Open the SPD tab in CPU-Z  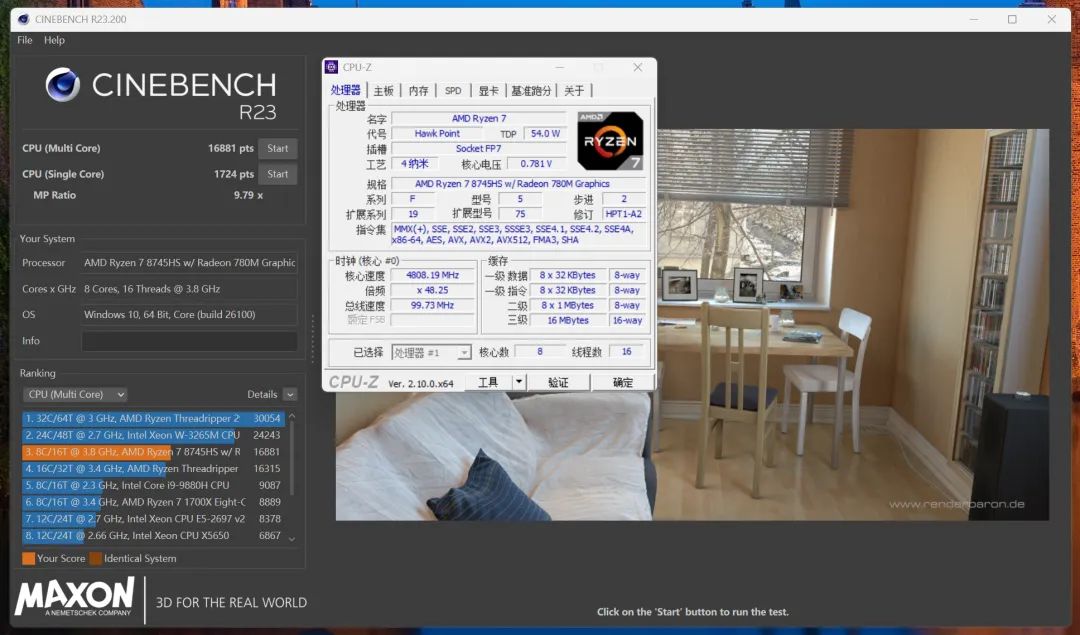(453, 90)
